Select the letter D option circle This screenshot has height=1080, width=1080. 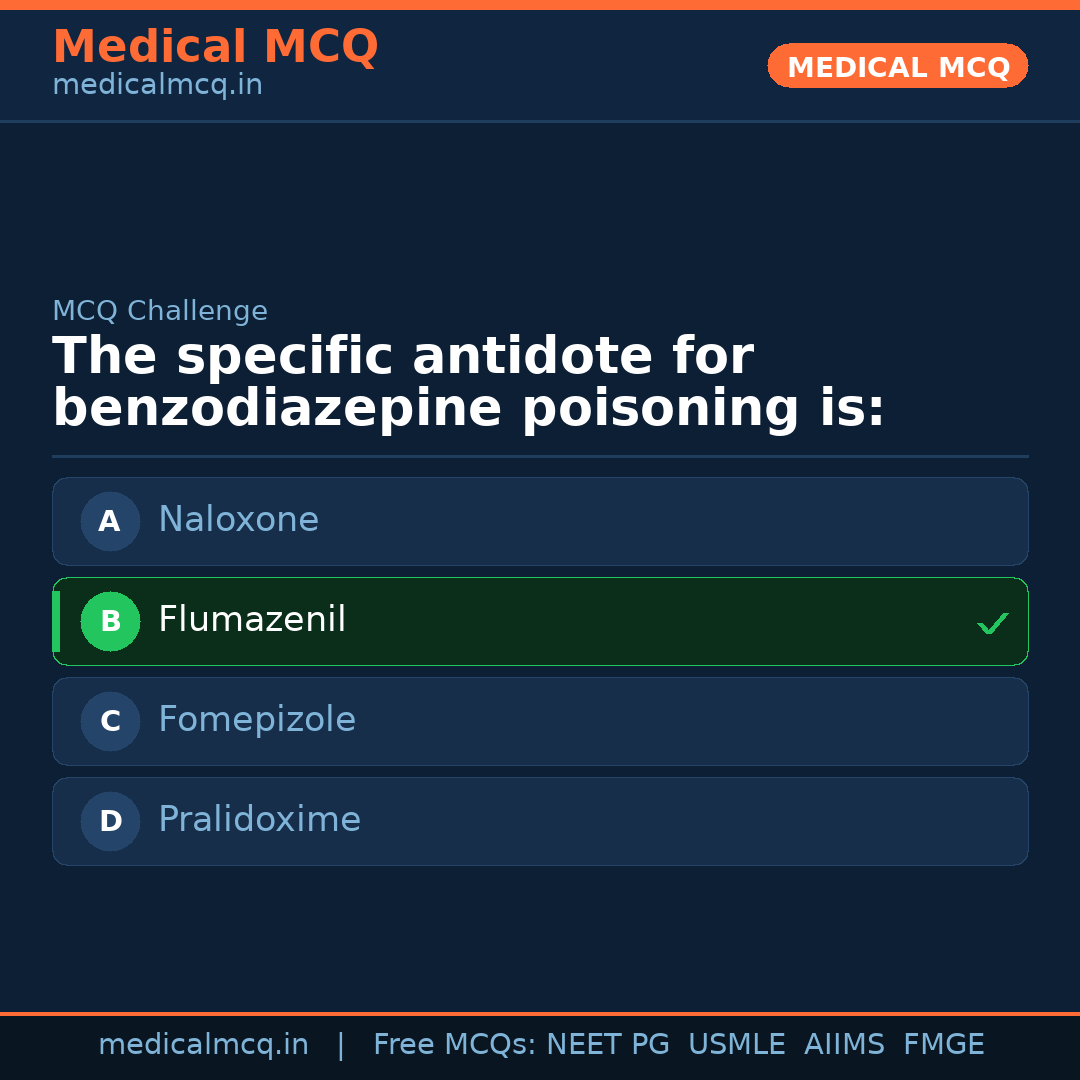(110, 821)
